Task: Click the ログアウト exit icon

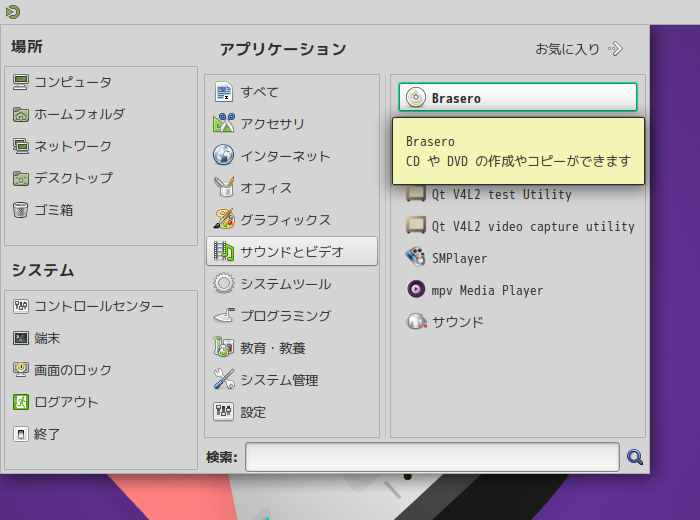Action: 21,402
